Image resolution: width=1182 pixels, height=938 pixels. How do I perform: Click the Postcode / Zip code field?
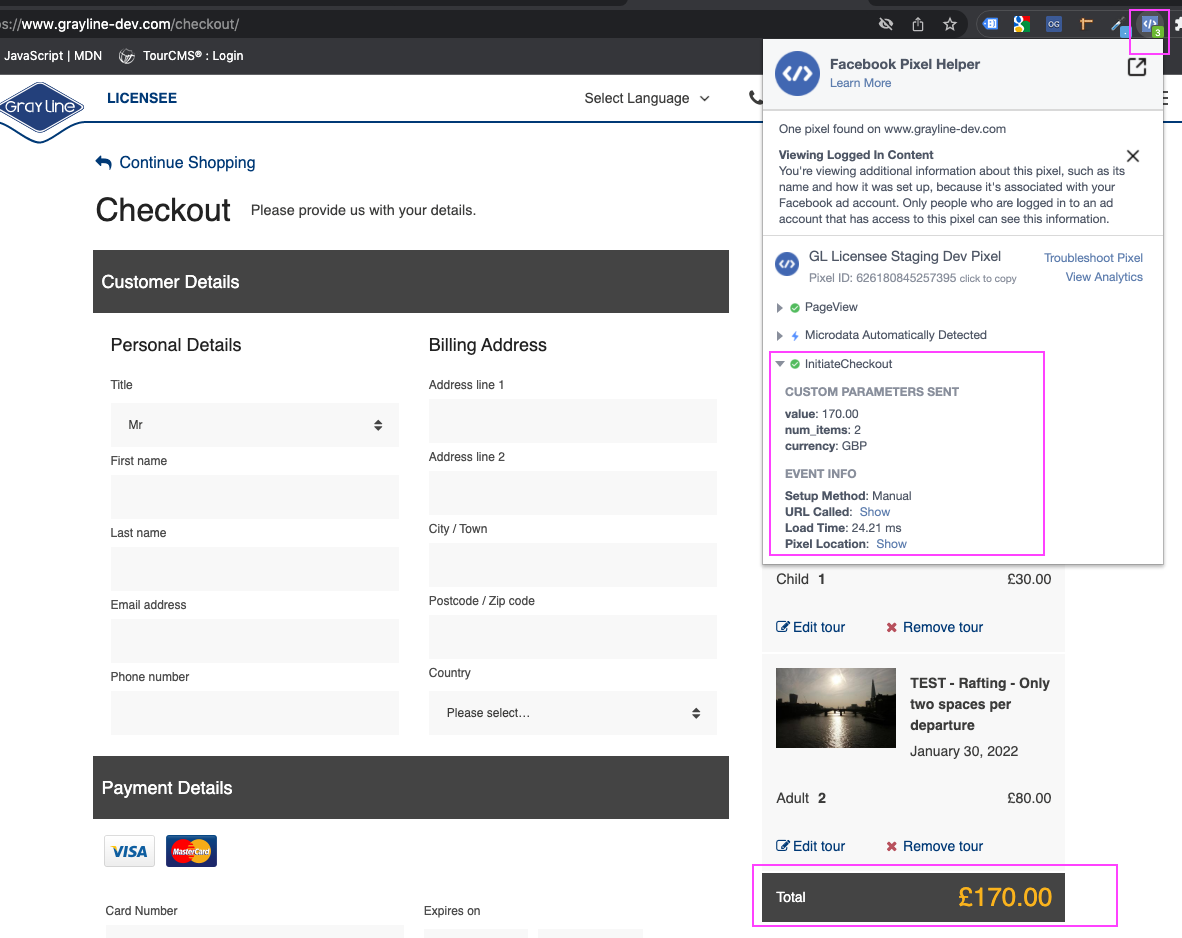coord(573,637)
